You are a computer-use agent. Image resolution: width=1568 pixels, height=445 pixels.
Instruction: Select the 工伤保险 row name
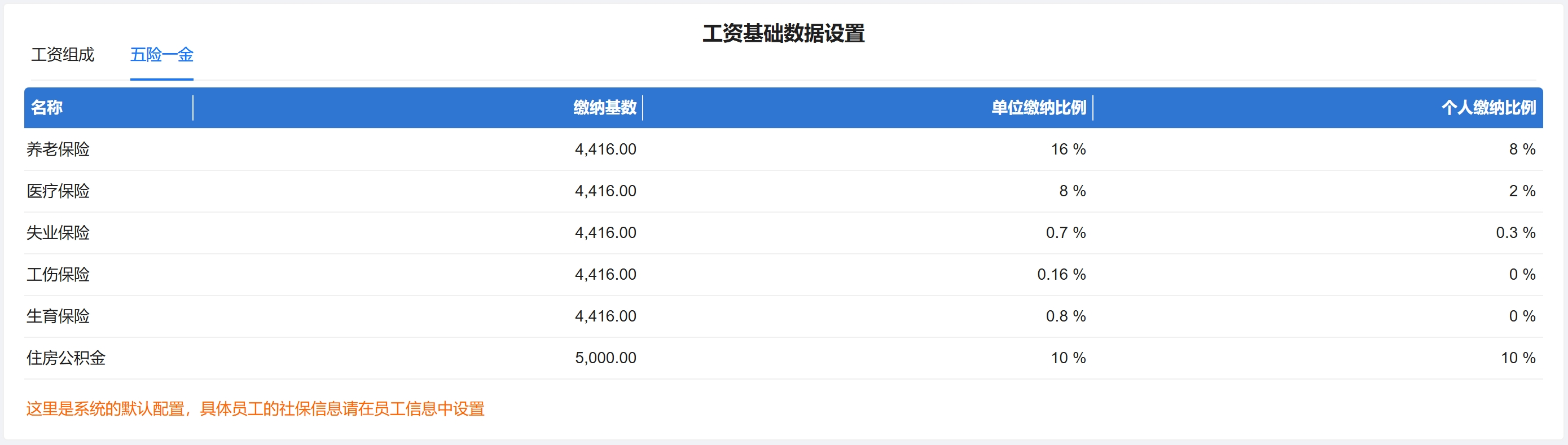[x=59, y=275]
